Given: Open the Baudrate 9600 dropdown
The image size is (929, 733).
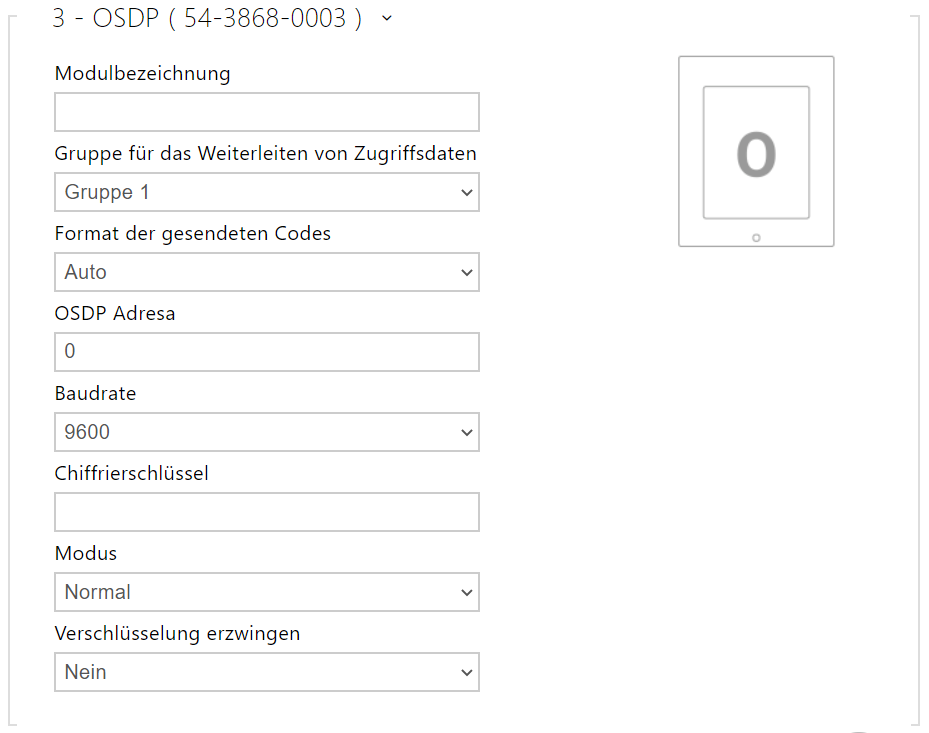Looking at the screenshot, I should point(267,432).
